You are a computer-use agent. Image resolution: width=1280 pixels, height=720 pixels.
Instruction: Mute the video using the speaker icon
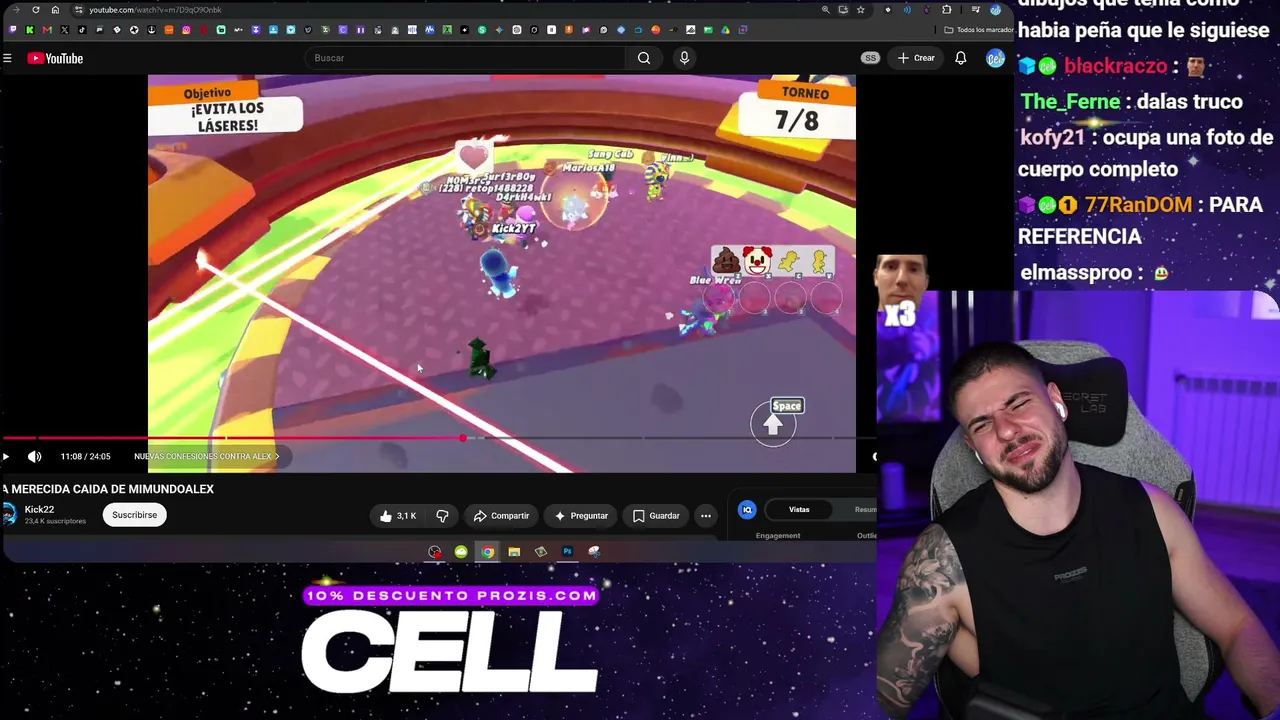click(34, 457)
